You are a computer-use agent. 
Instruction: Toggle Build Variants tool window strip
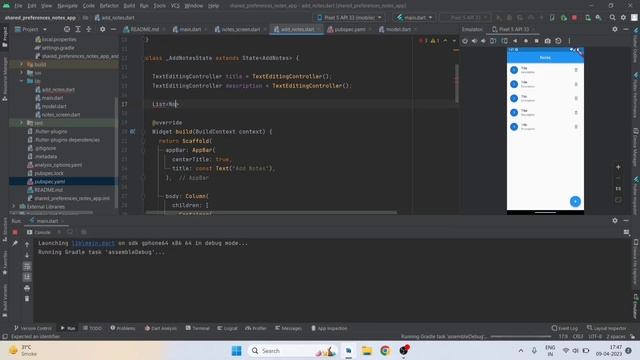pos(5,300)
